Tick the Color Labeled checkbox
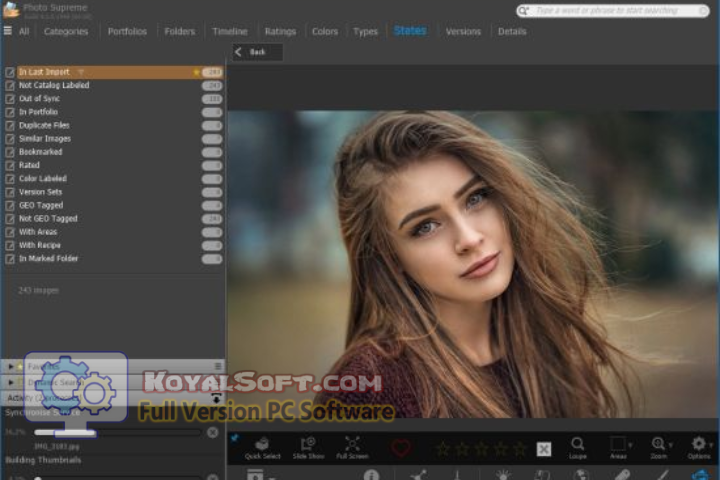 click(10, 179)
